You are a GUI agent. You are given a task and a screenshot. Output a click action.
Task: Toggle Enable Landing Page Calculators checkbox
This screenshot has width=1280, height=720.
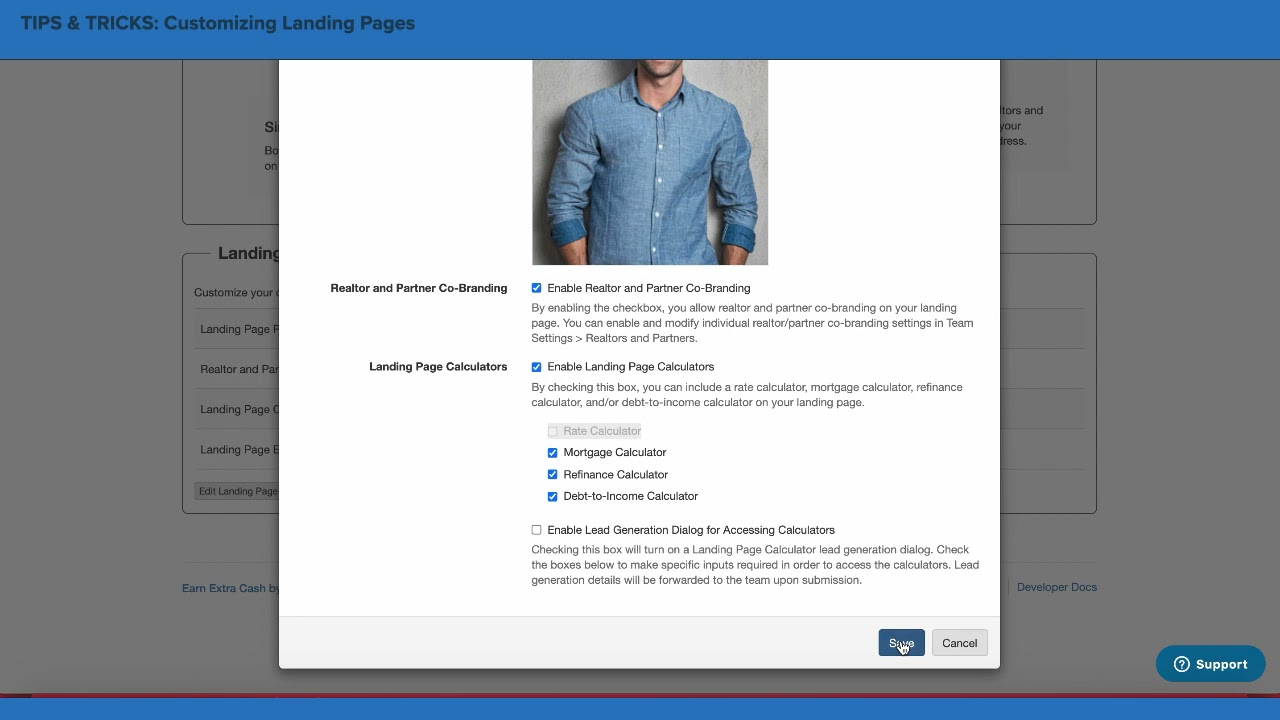tap(536, 367)
